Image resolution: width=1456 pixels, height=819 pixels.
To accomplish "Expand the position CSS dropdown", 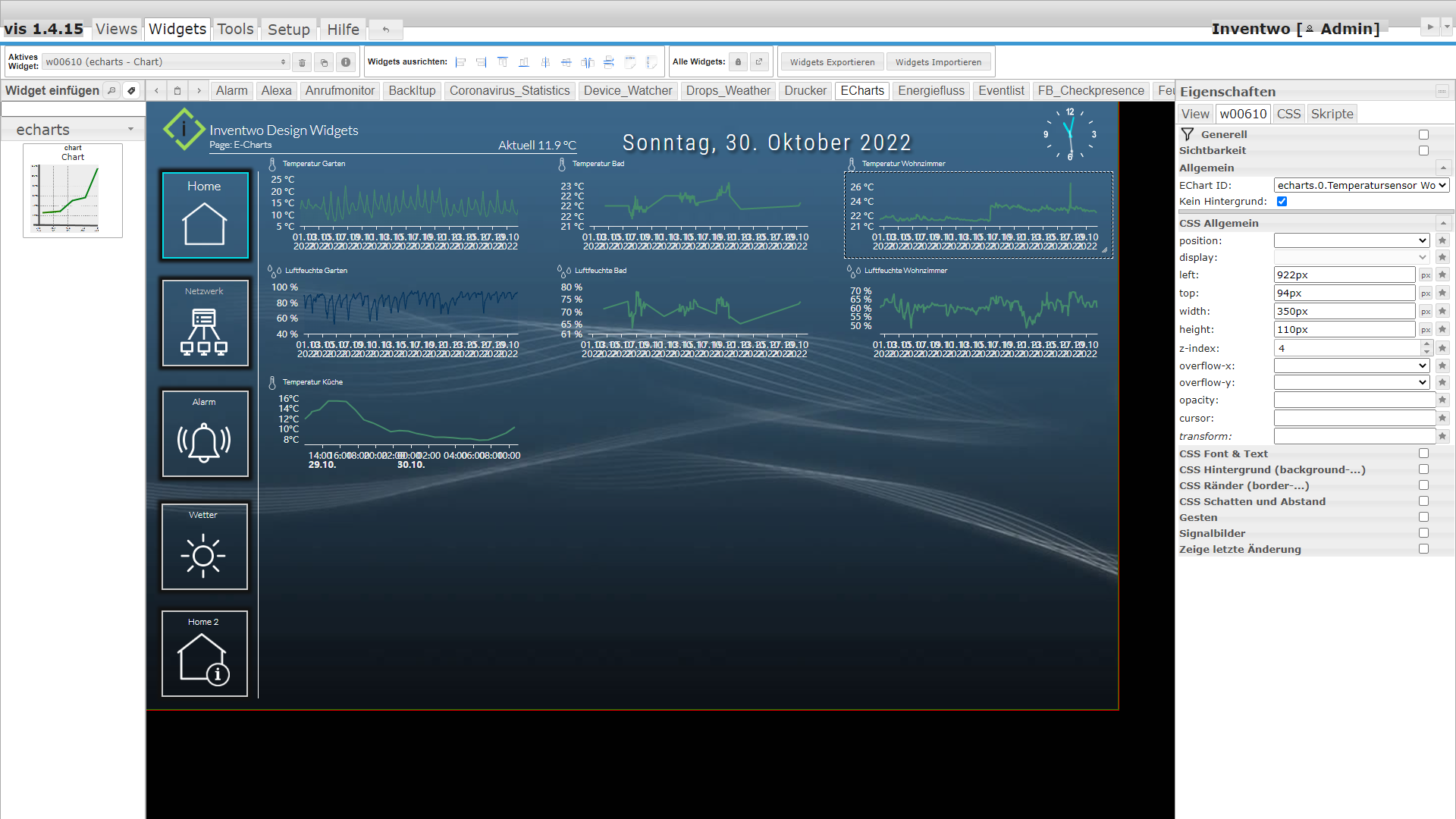I will click(1351, 240).
